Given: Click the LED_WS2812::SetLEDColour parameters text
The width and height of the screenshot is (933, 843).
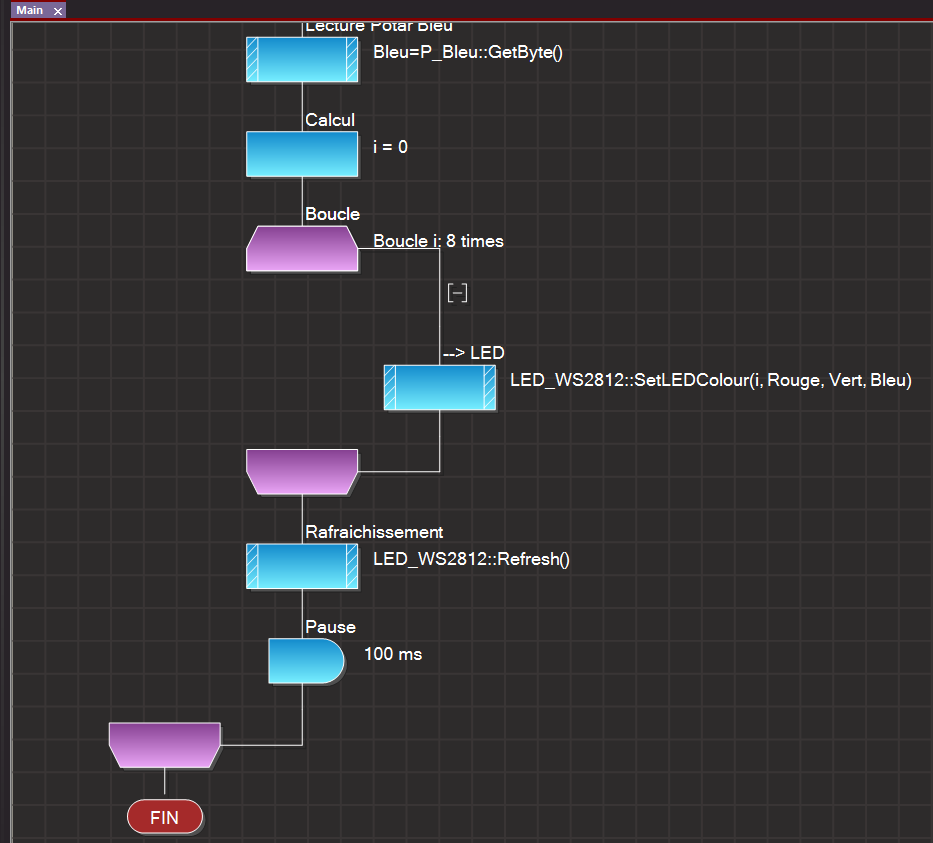Looking at the screenshot, I should click(x=711, y=380).
